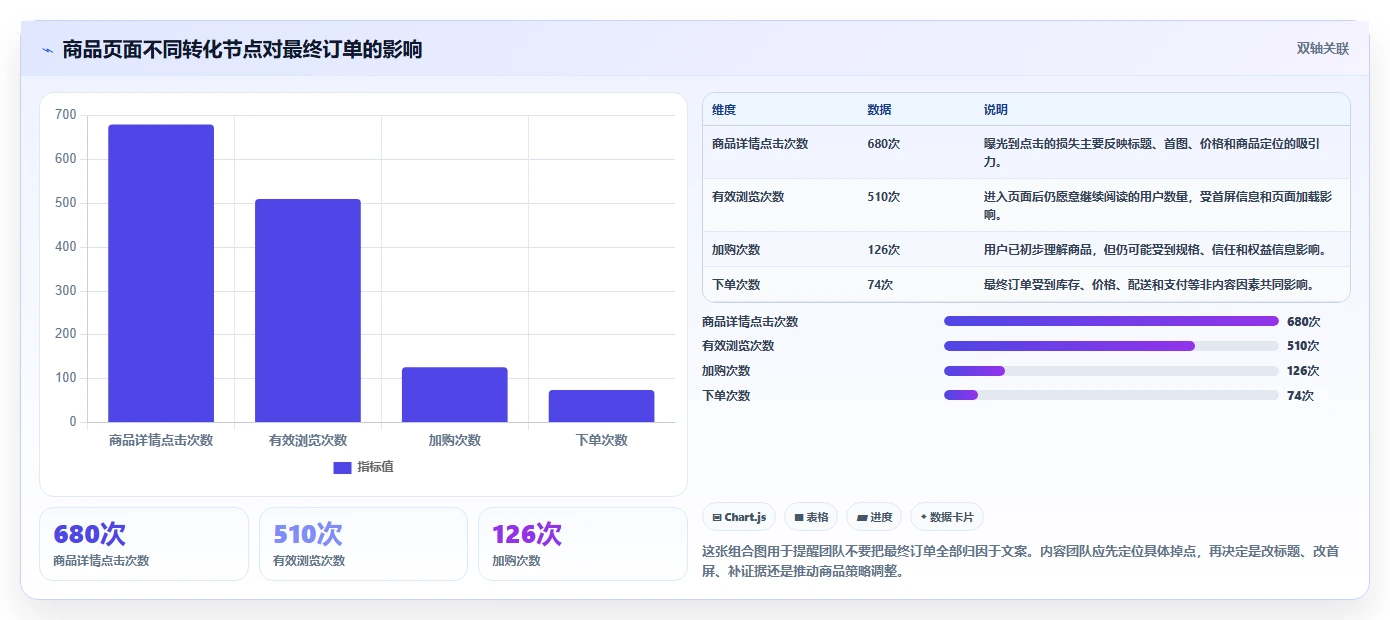Click the 74次 table cell
Viewport: 1390px width, 620px height.
[880, 285]
